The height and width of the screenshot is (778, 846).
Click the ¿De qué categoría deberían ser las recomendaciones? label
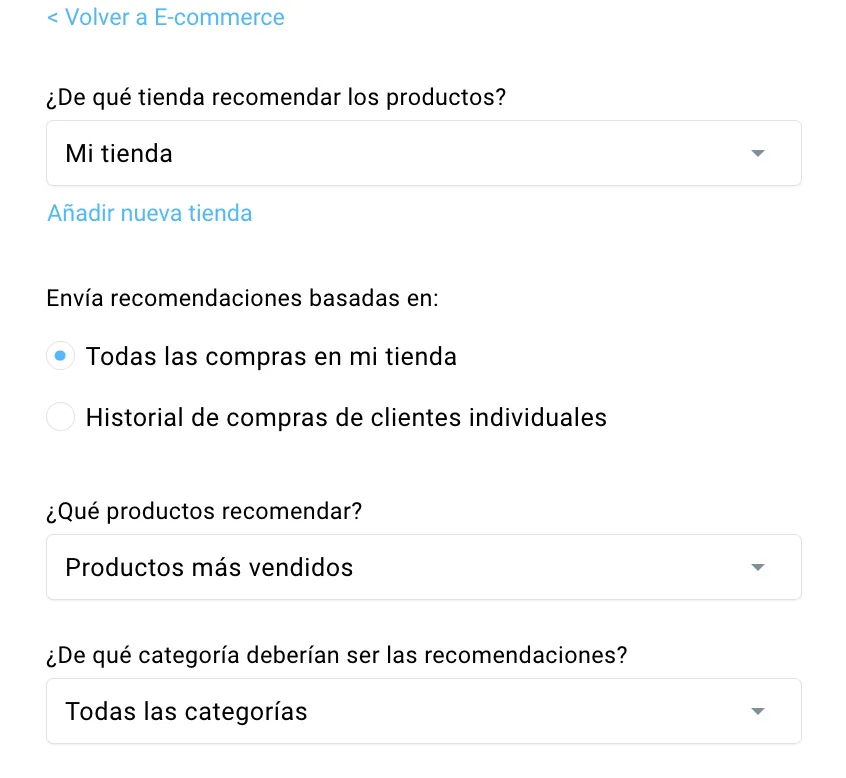[337, 656]
